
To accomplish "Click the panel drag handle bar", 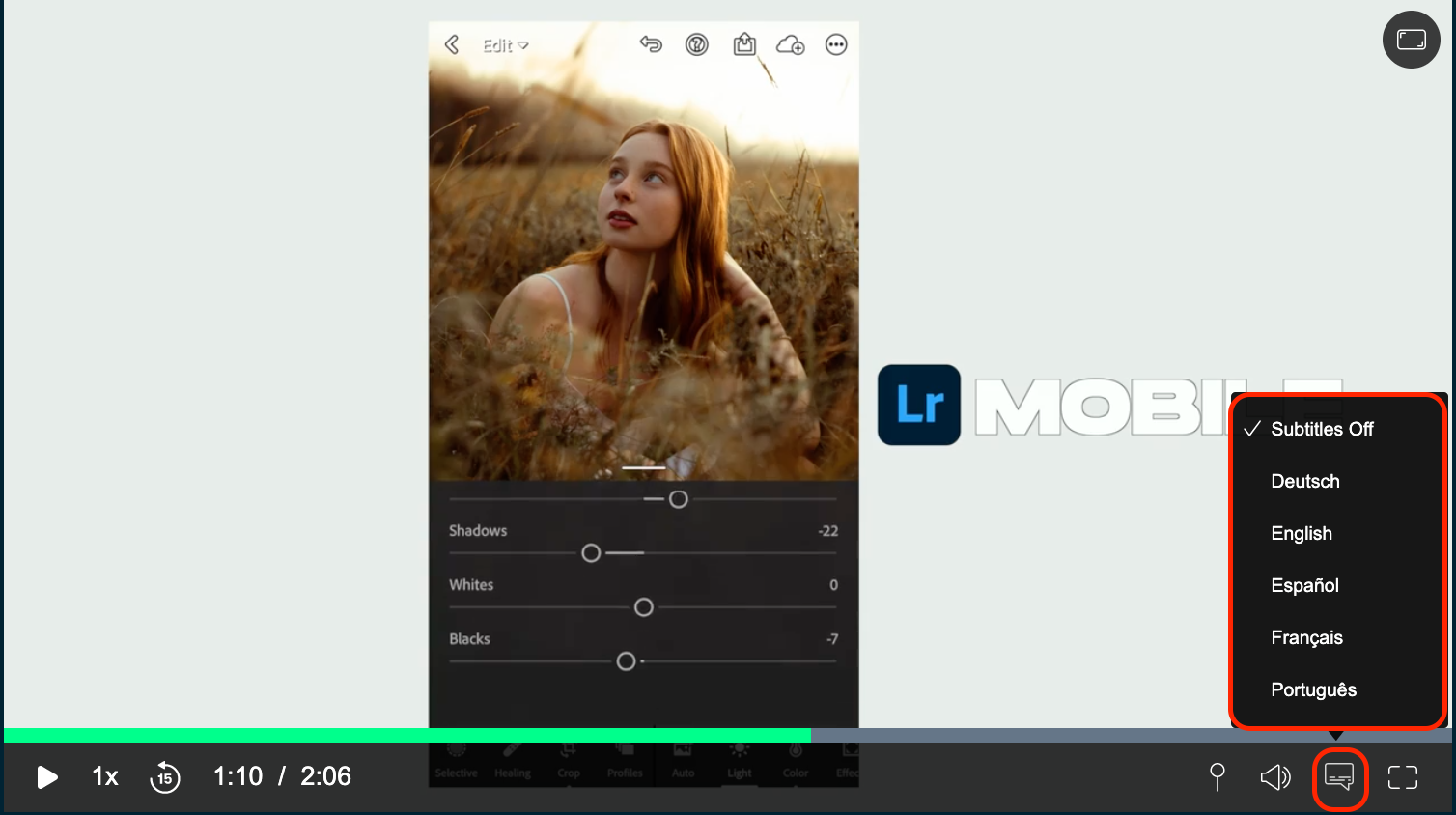I will (x=644, y=467).
